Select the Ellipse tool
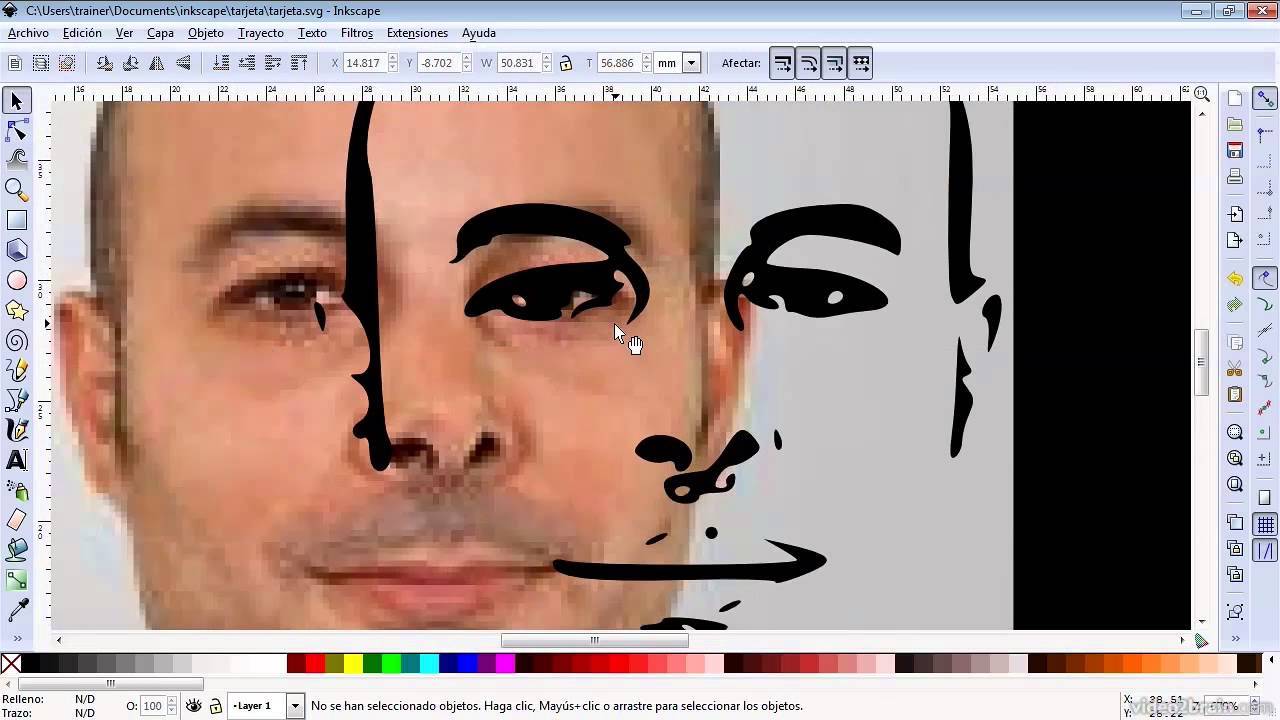This screenshot has width=1280, height=720. [x=16, y=280]
